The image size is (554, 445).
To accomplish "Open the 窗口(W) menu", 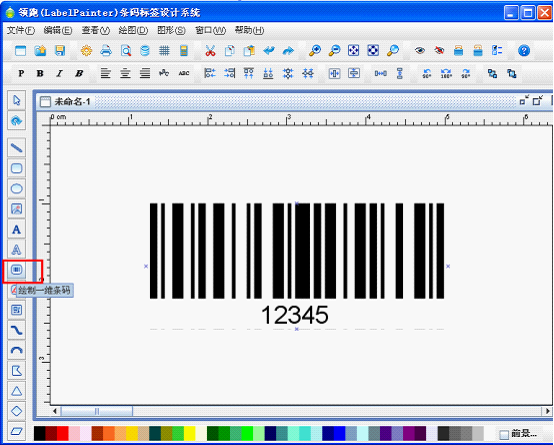I will point(211,30).
